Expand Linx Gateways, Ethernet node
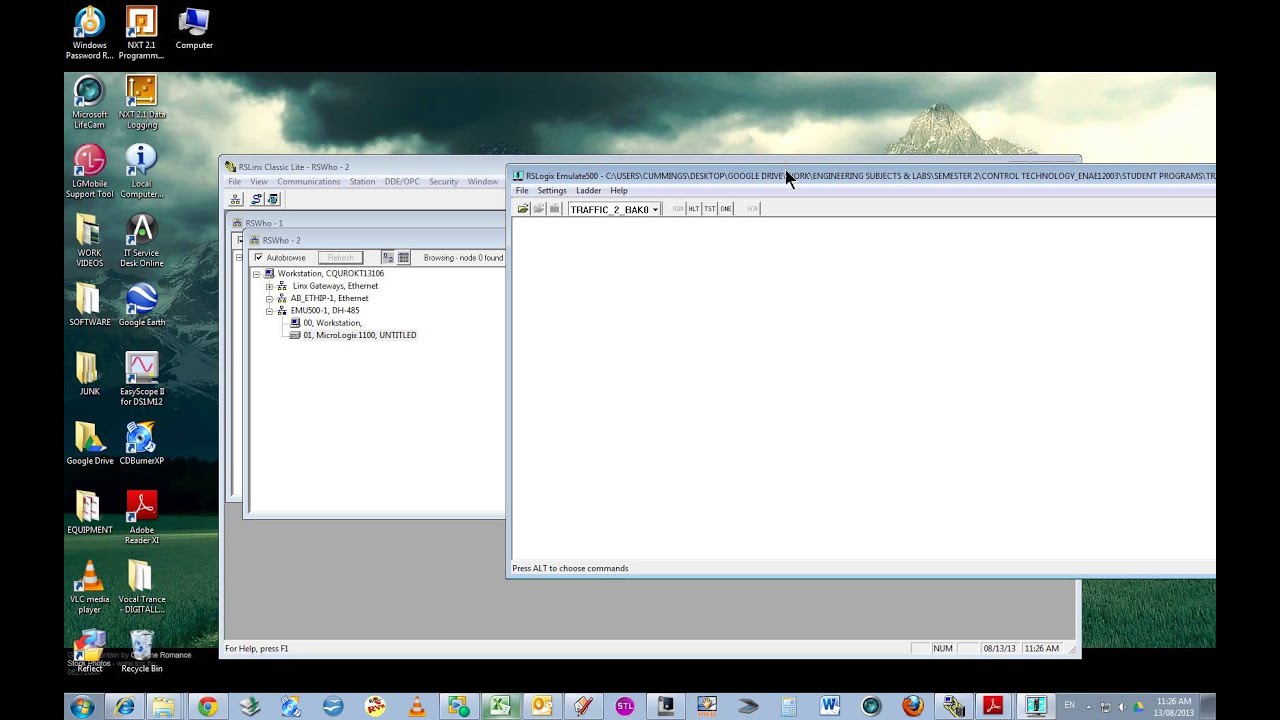Image resolution: width=1280 pixels, height=720 pixels. coord(269,286)
